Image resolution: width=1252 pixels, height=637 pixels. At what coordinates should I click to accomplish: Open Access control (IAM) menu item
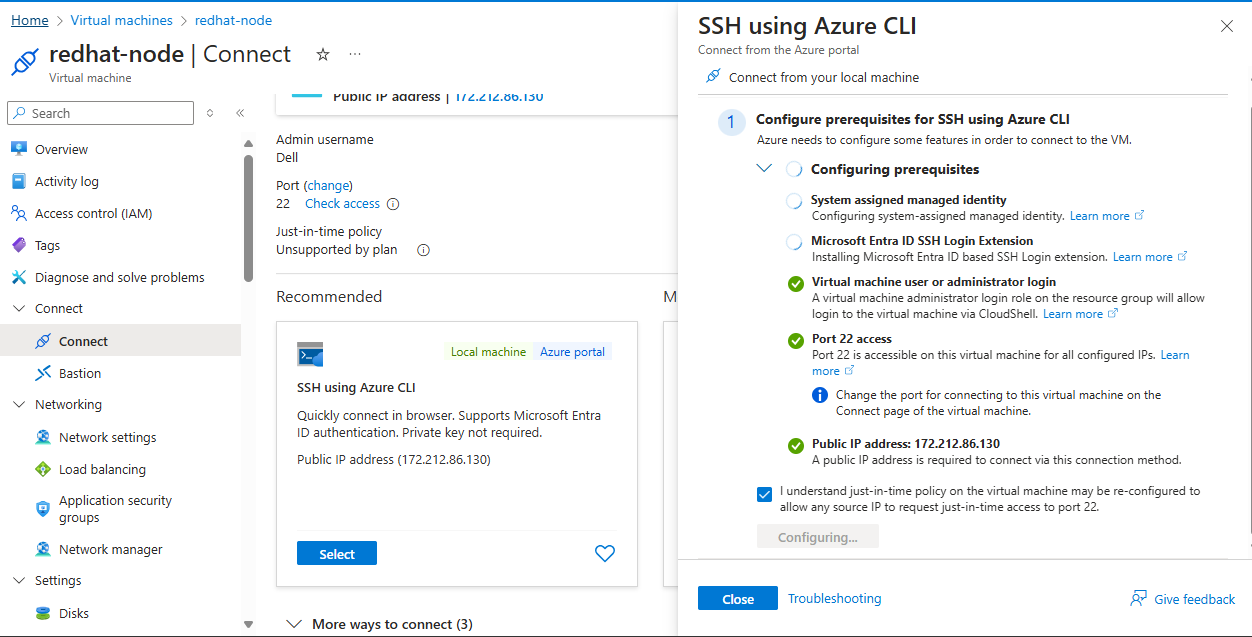click(x=93, y=213)
